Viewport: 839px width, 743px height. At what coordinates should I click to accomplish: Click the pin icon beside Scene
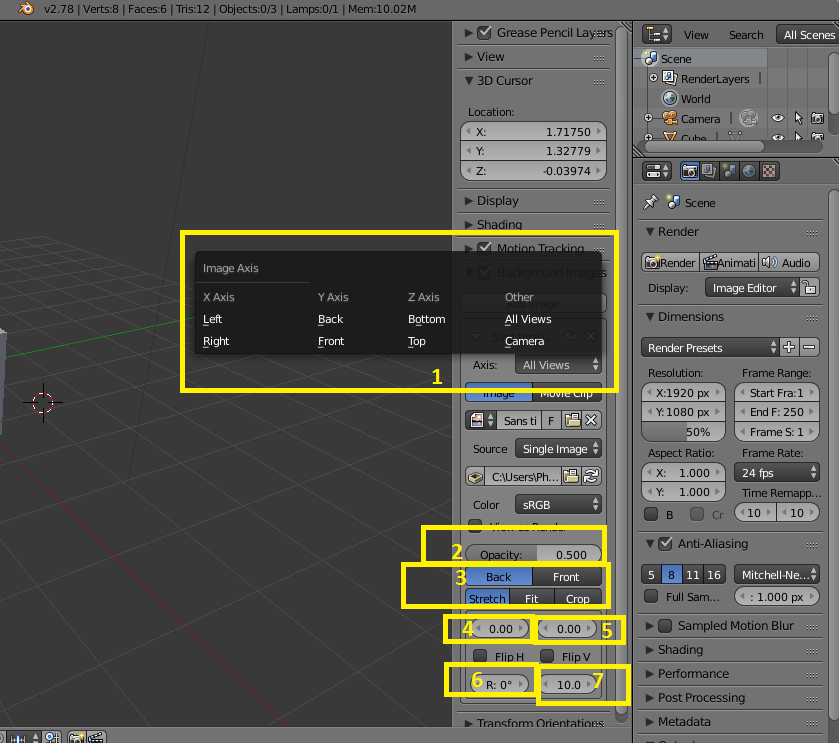click(x=651, y=203)
